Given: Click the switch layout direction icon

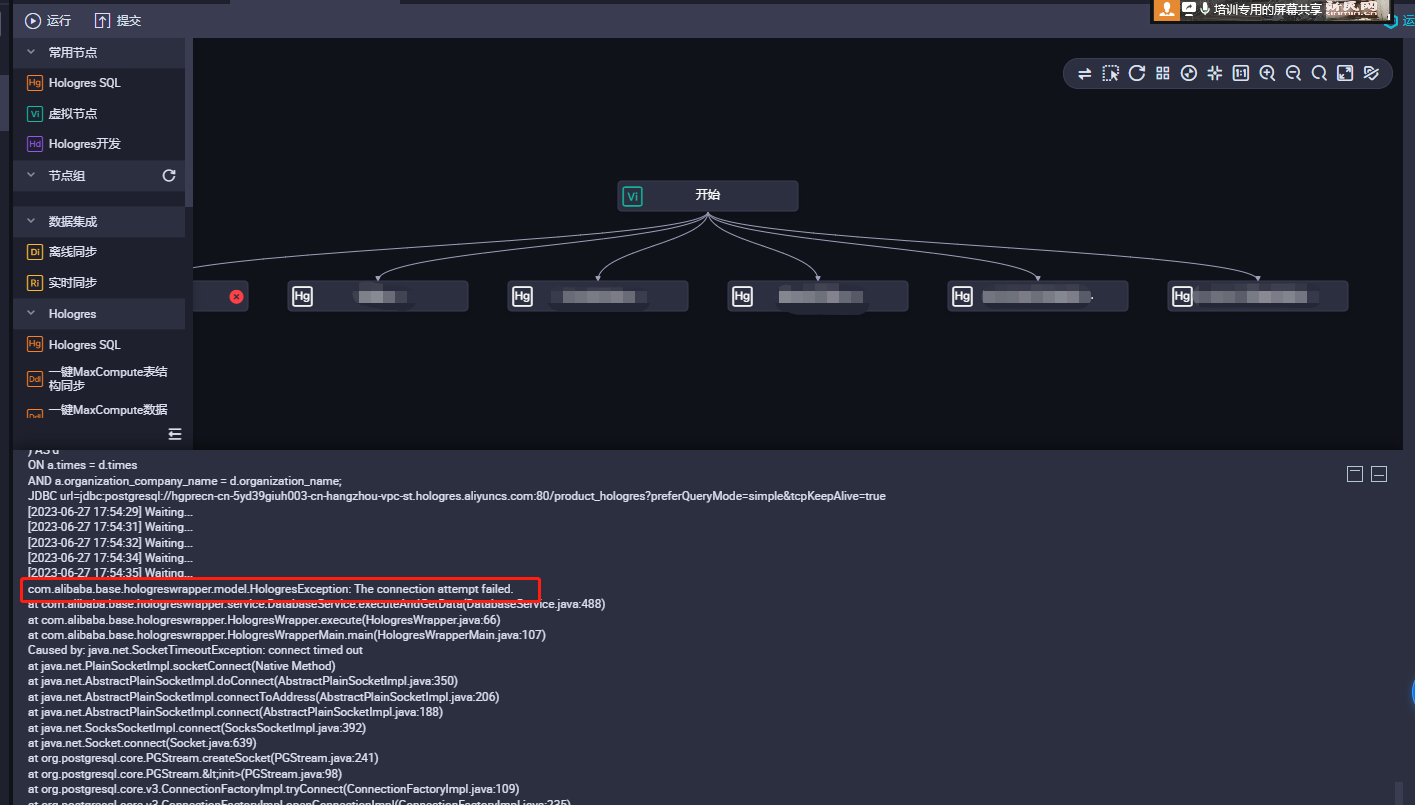Looking at the screenshot, I should pos(1084,73).
